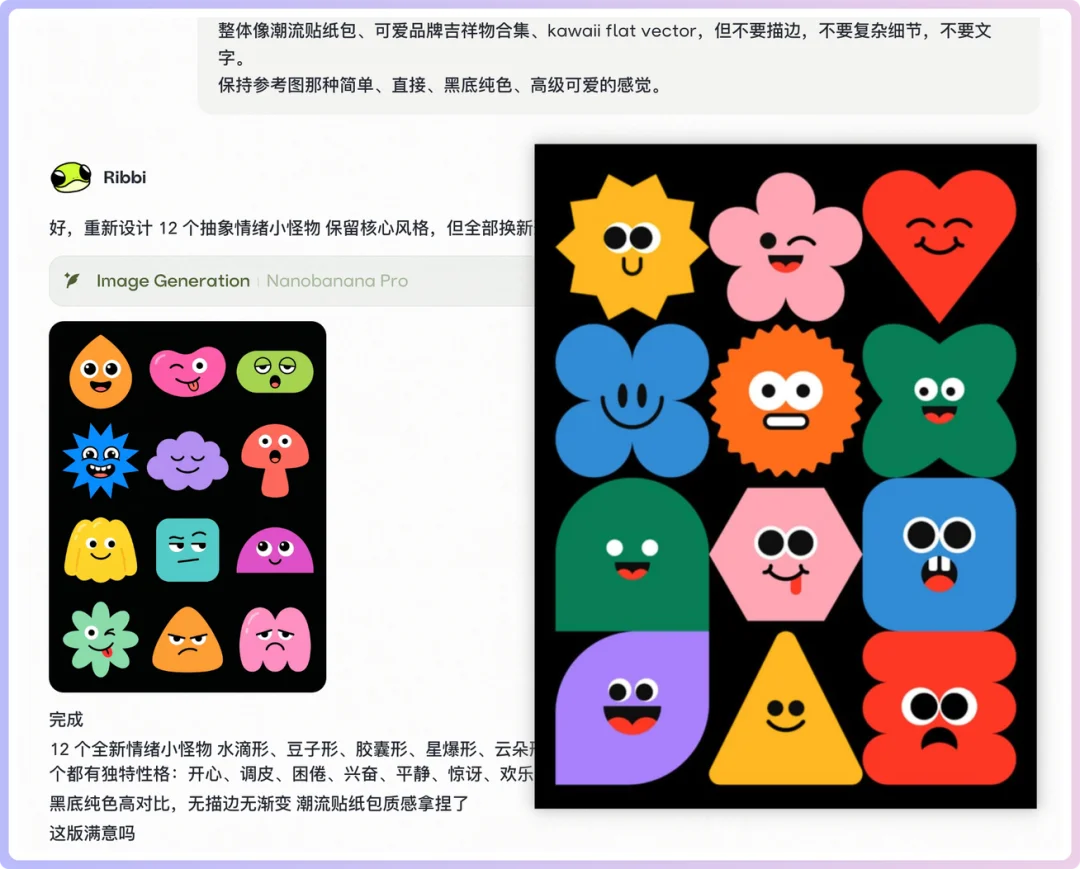
Task: Click the user prompt message bubble at the top
Action: 618,58
